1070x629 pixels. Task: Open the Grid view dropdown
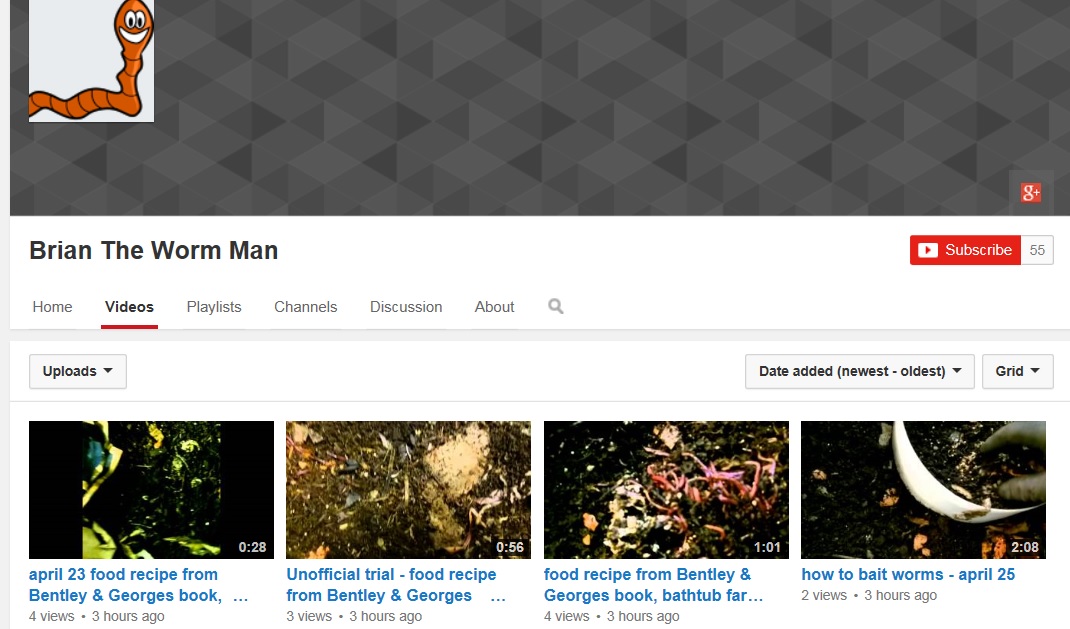(x=1017, y=371)
